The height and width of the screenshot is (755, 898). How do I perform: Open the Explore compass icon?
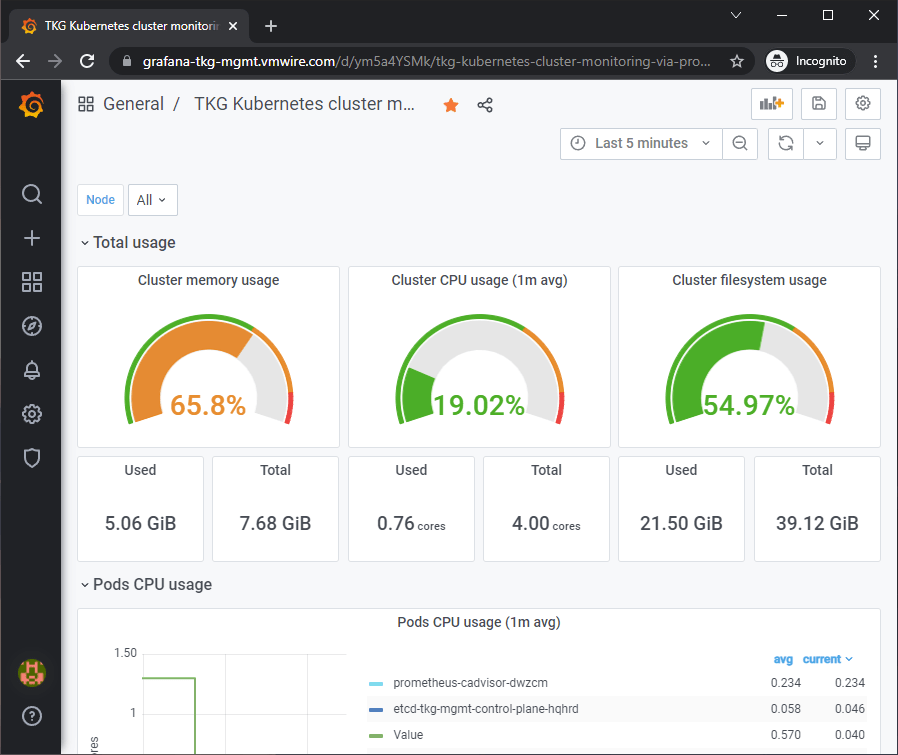pos(31,326)
